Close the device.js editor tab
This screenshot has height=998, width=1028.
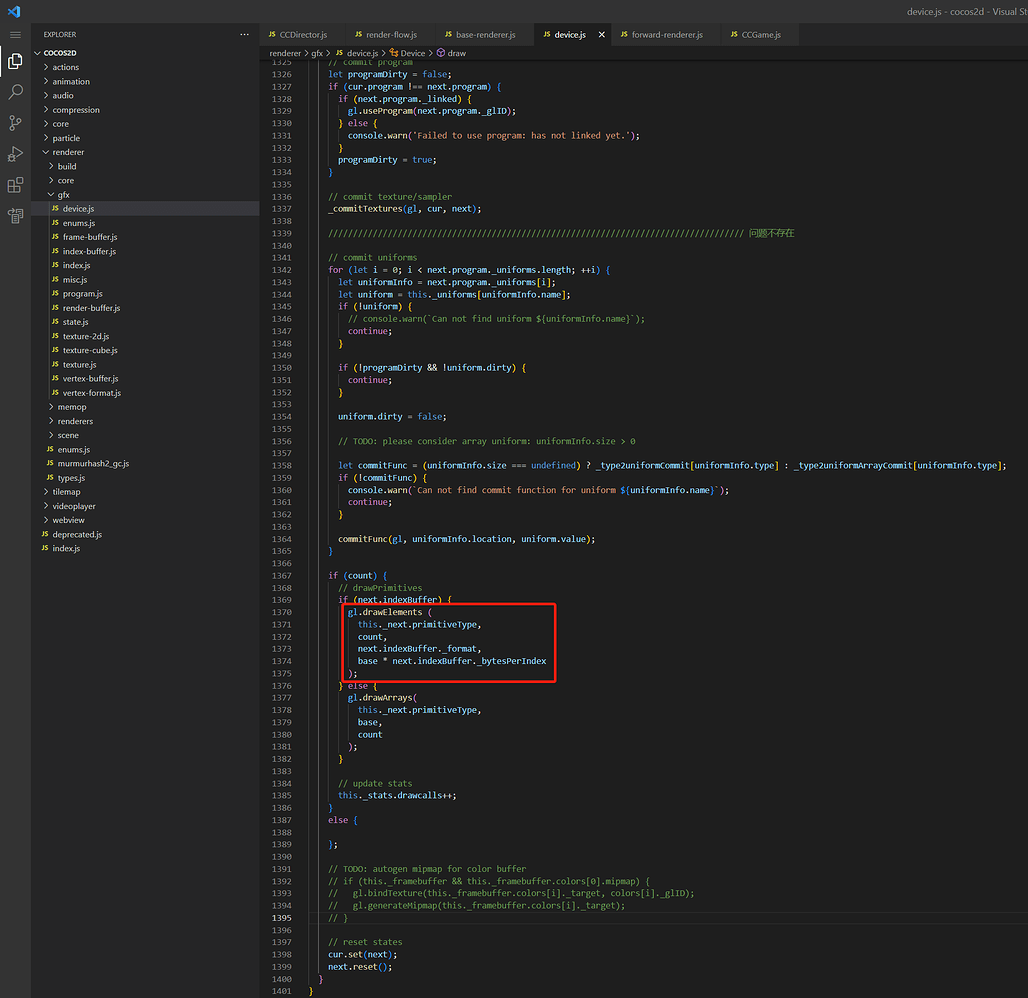click(x=601, y=33)
